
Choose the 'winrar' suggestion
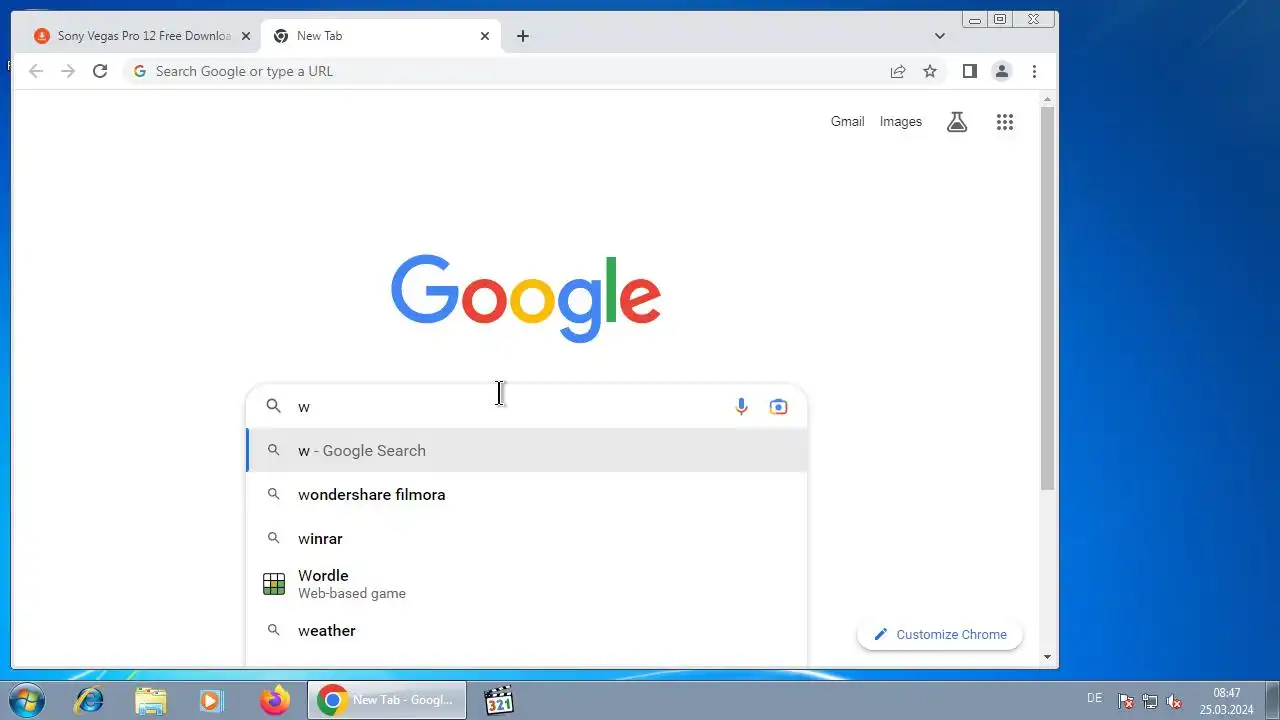tap(527, 538)
